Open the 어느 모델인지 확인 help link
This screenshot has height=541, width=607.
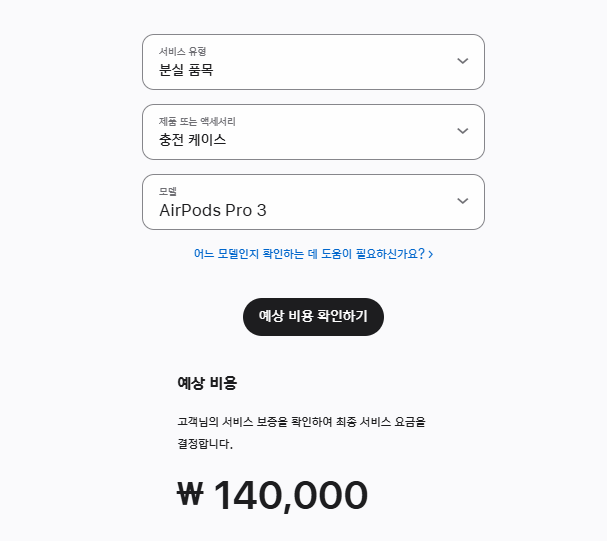tap(309, 254)
